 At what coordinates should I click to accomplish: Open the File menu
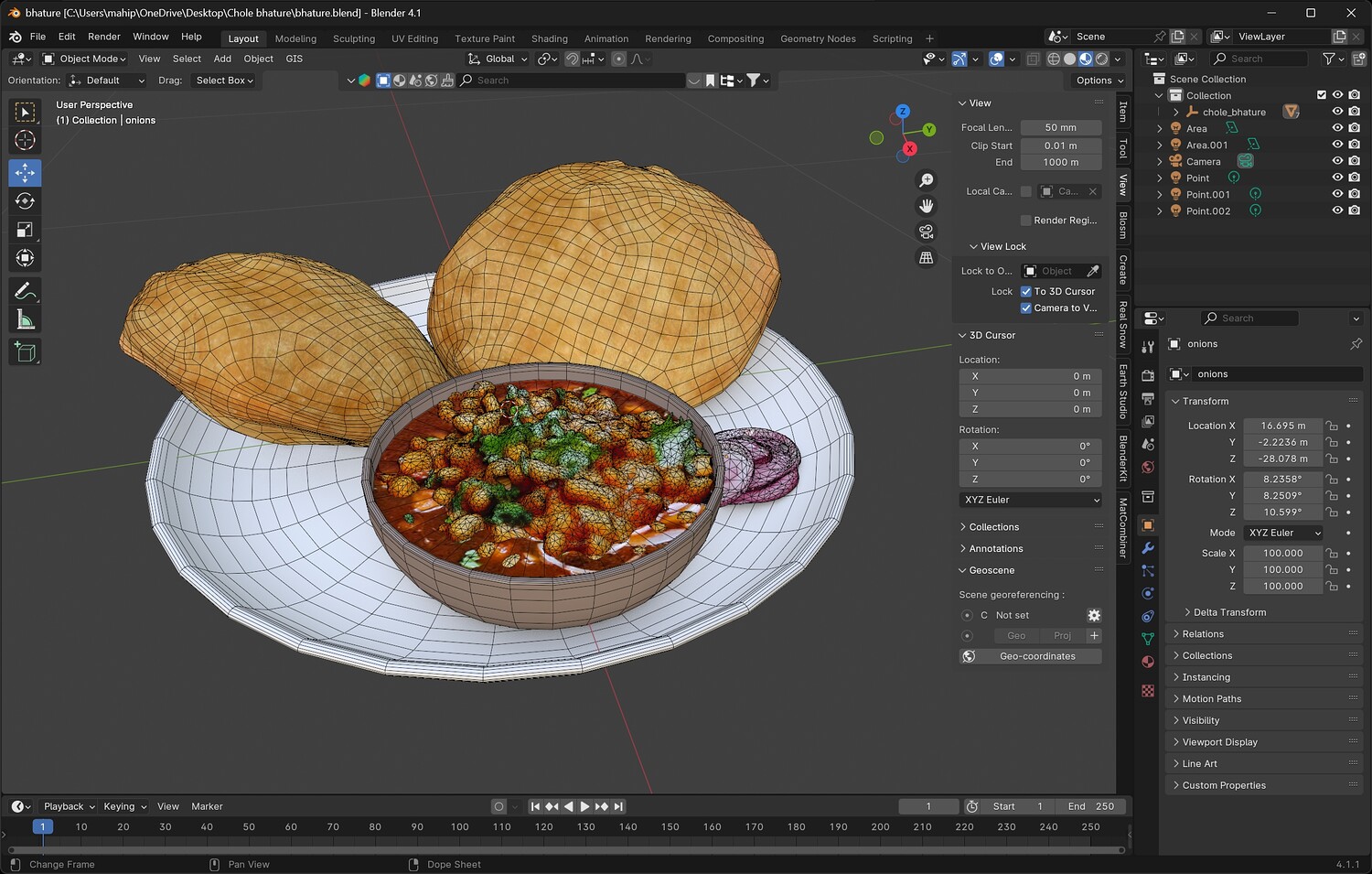[x=38, y=37]
